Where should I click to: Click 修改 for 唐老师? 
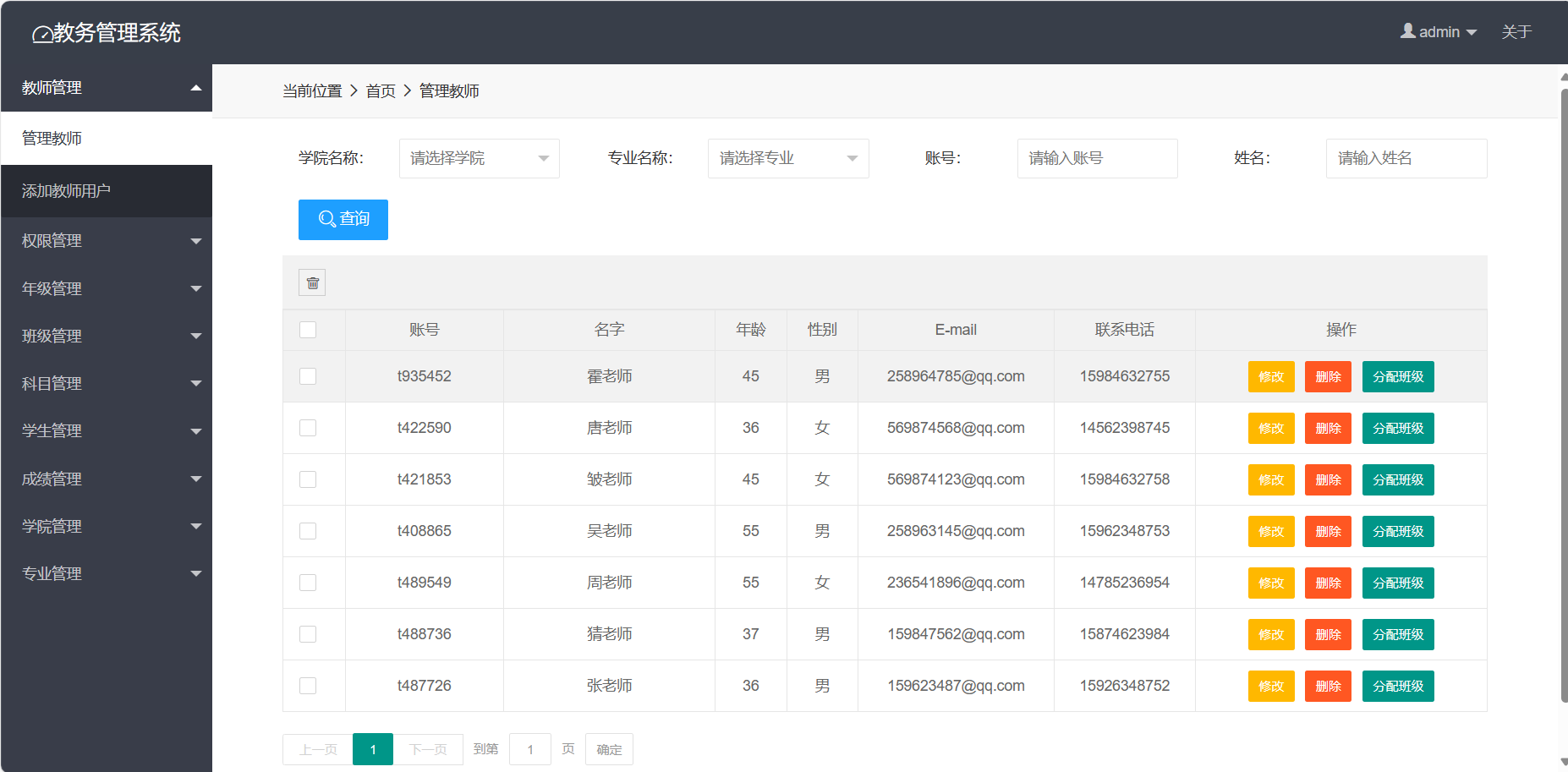(1271, 428)
